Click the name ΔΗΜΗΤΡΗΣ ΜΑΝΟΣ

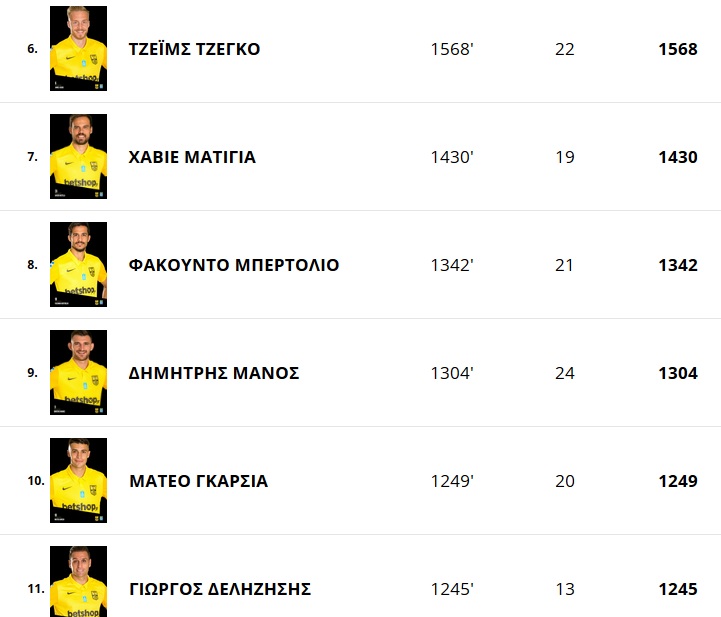[x=214, y=373]
